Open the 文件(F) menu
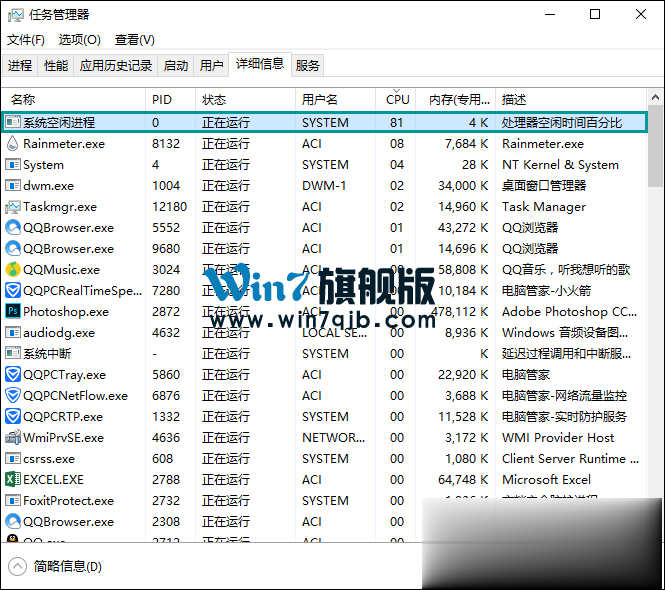 click(x=26, y=40)
